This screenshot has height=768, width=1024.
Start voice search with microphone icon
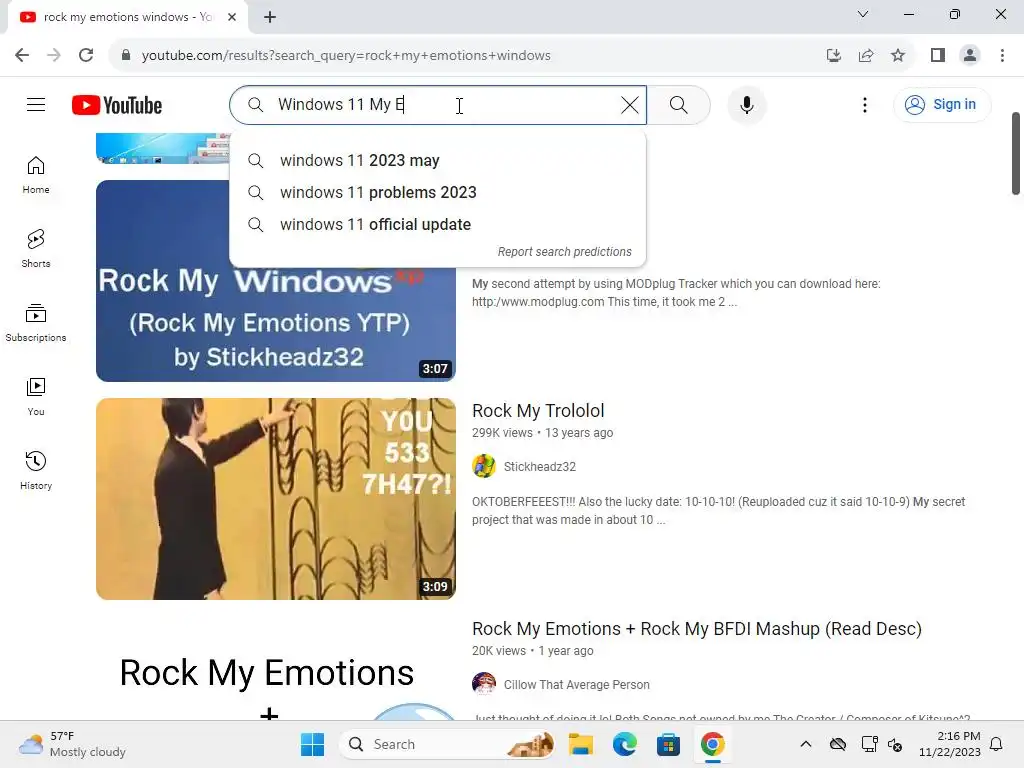click(746, 104)
